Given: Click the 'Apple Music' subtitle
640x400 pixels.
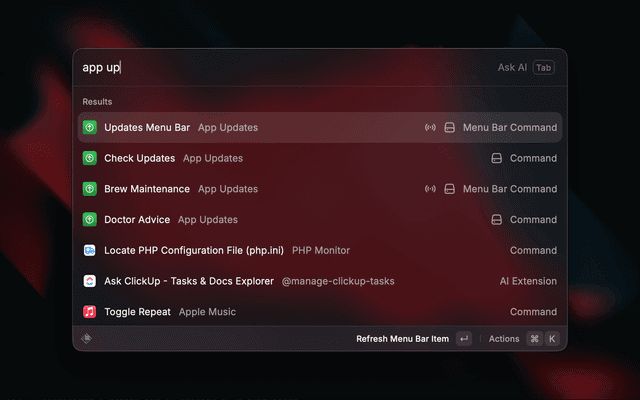Looking at the screenshot, I should 207,312.
